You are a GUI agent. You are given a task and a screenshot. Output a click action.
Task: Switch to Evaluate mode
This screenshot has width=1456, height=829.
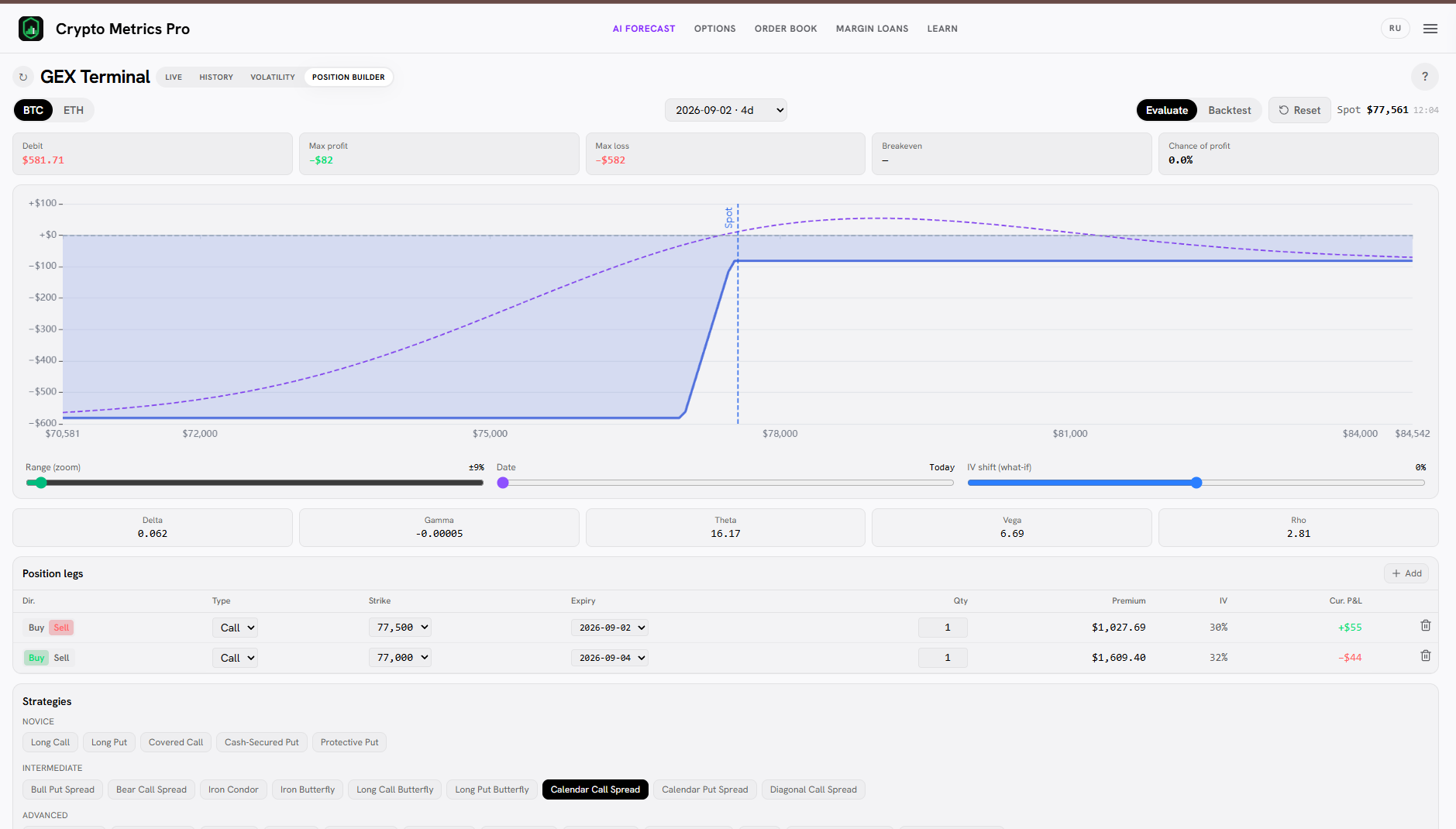[x=1166, y=110]
